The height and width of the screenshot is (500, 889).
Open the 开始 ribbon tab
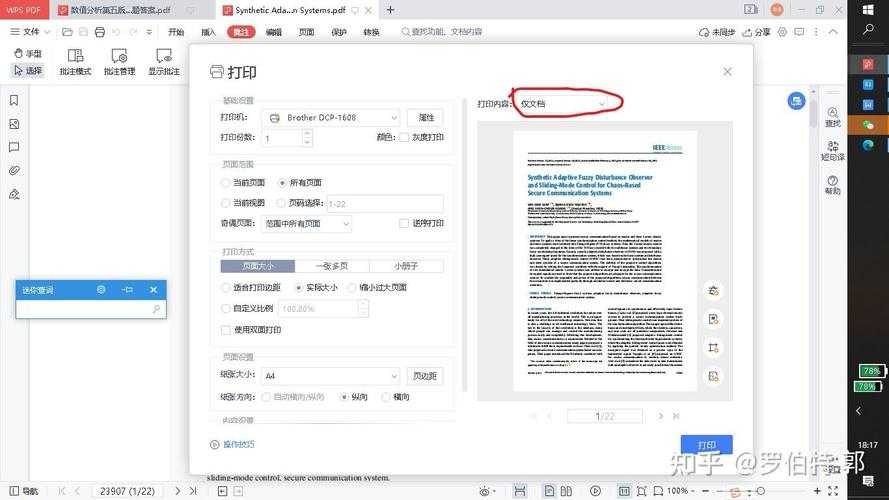[176, 32]
